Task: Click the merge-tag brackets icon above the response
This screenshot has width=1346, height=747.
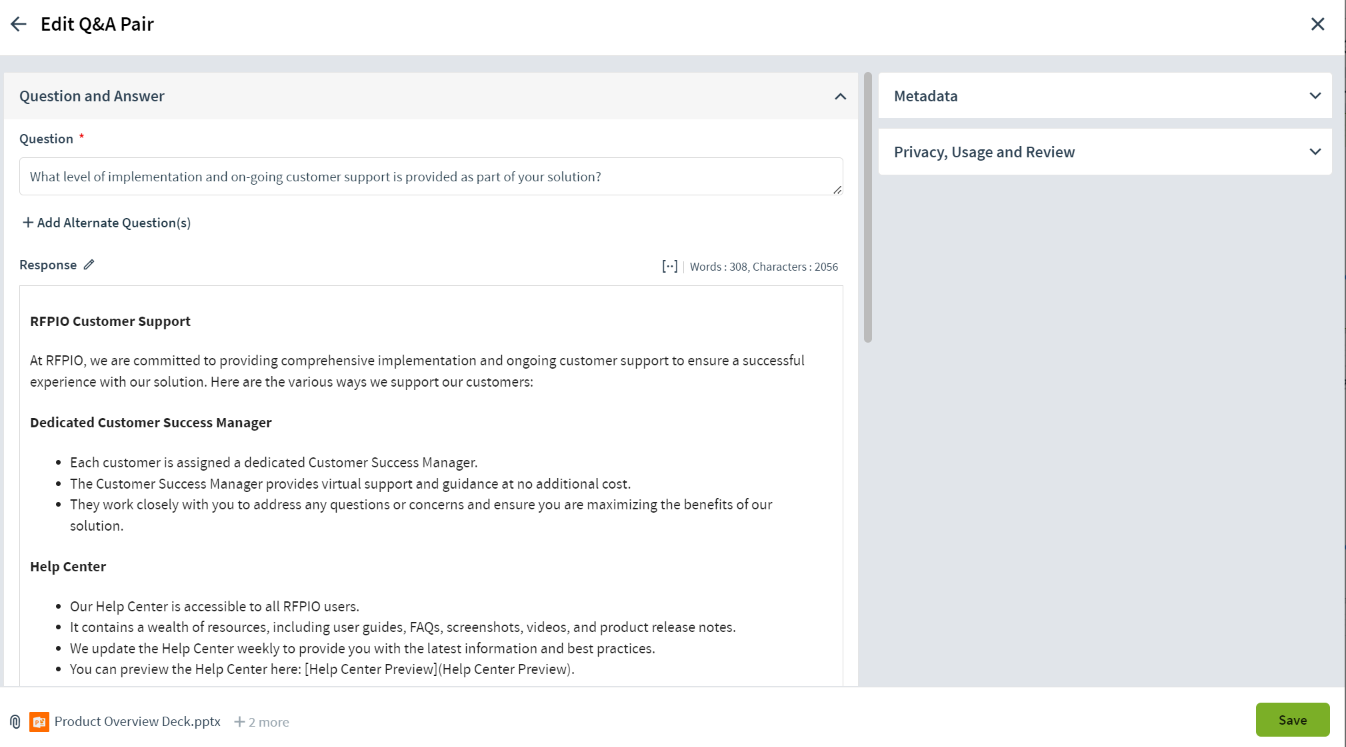Action: [x=670, y=266]
